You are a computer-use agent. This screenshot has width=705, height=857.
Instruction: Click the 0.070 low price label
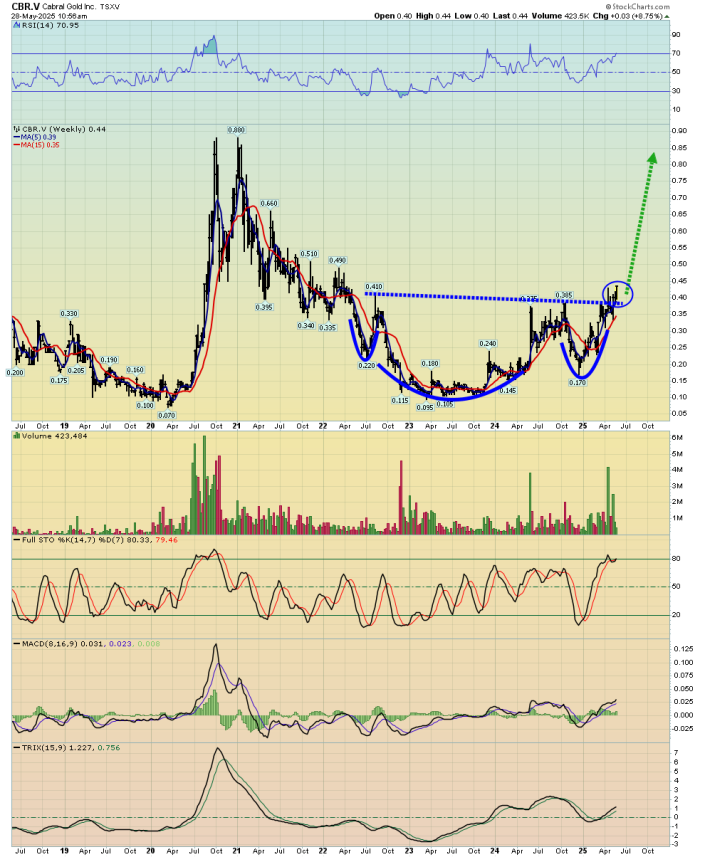tap(167, 415)
